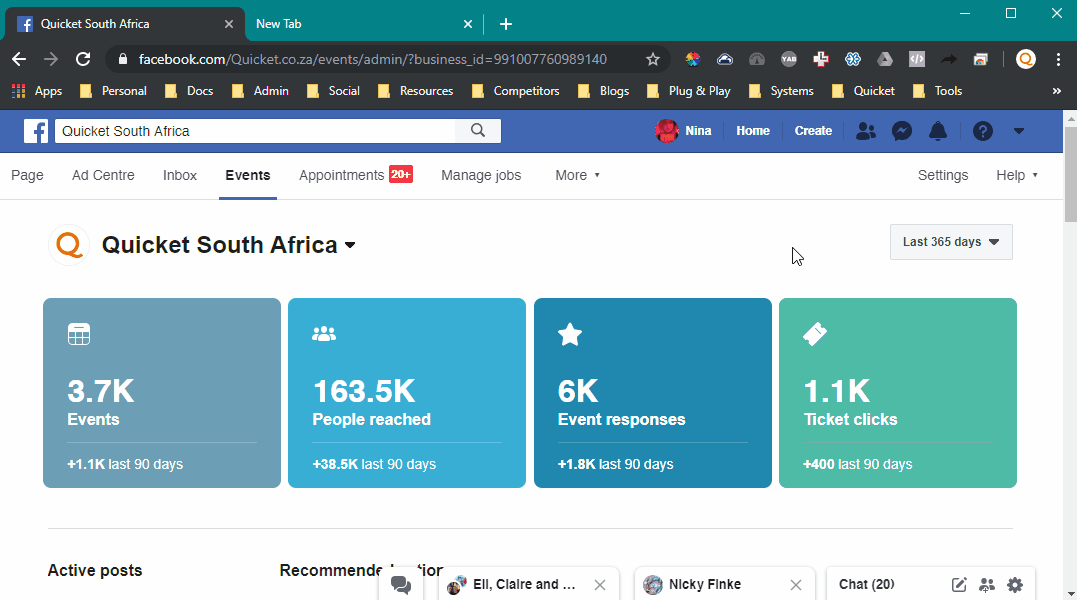Click the search magnifier button
This screenshot has height=600, width=1077.
478,130
